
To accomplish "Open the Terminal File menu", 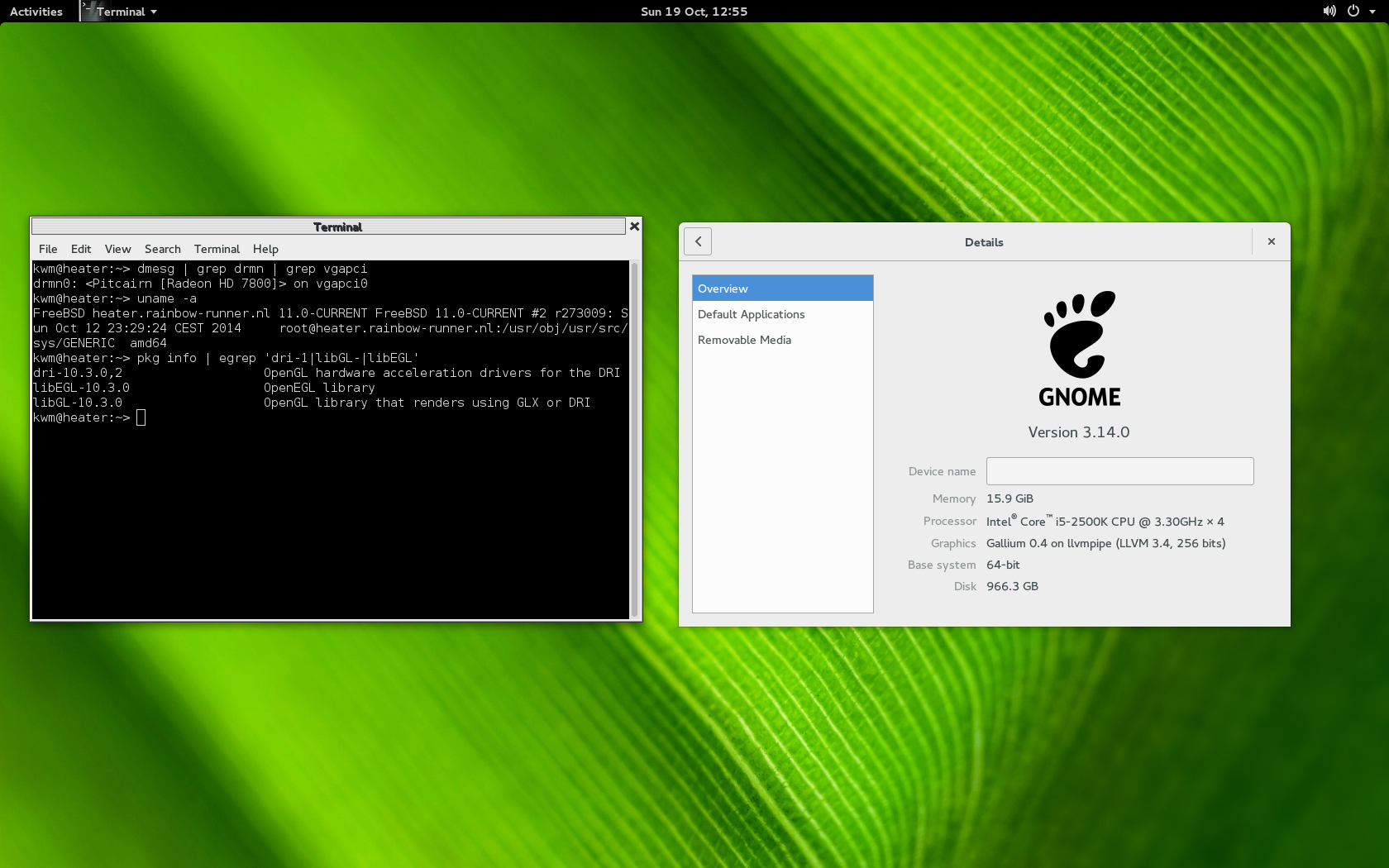I will [48, 249].
